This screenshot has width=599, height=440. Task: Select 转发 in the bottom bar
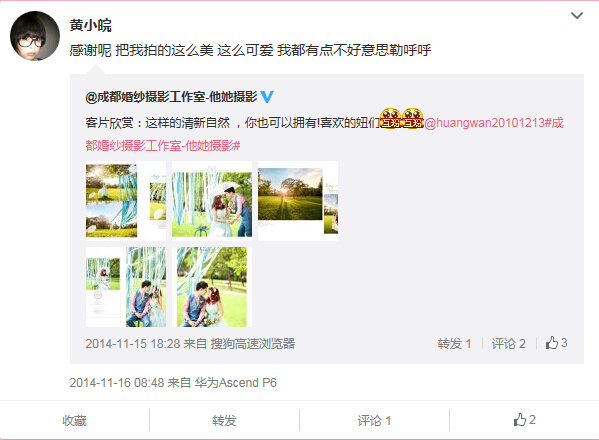[224, 421]
